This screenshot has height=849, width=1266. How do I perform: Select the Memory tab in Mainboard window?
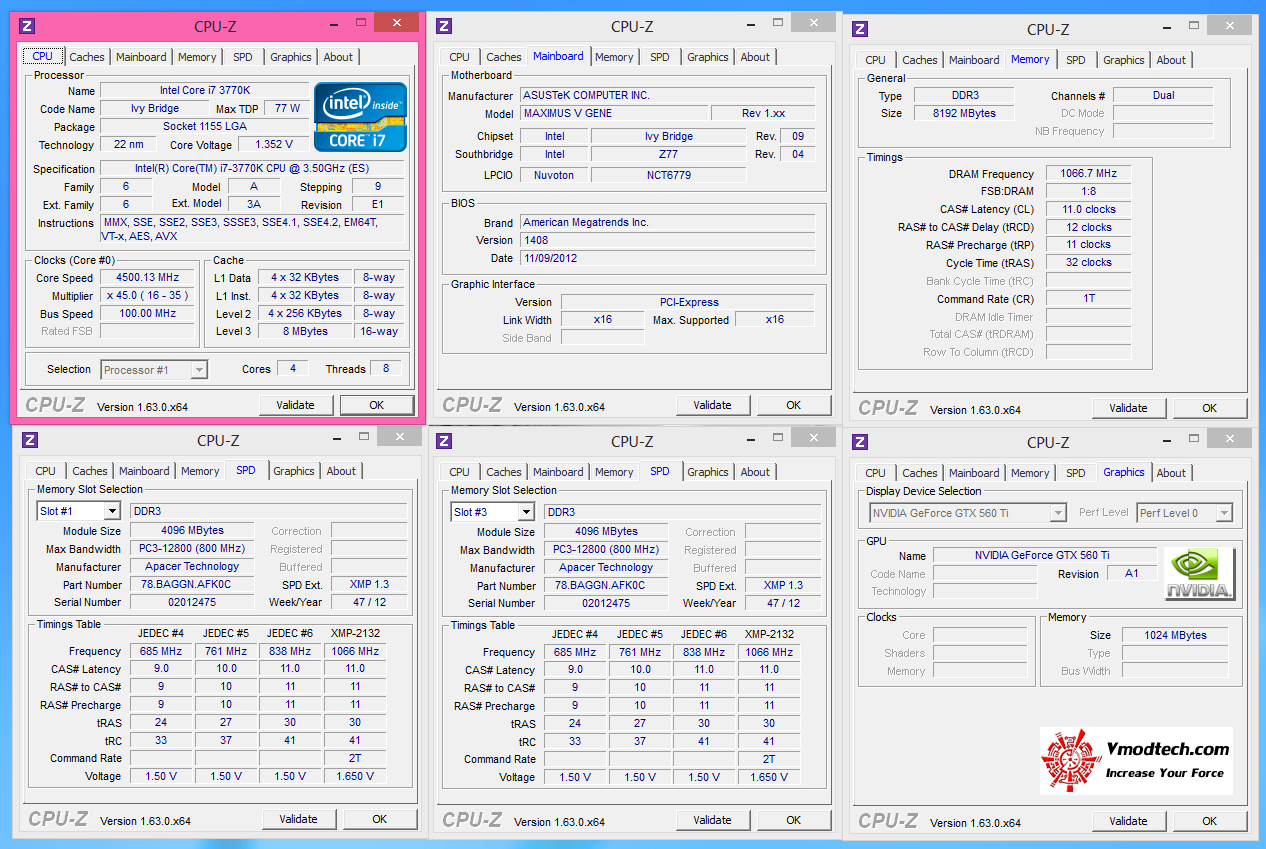coord(614,57)
